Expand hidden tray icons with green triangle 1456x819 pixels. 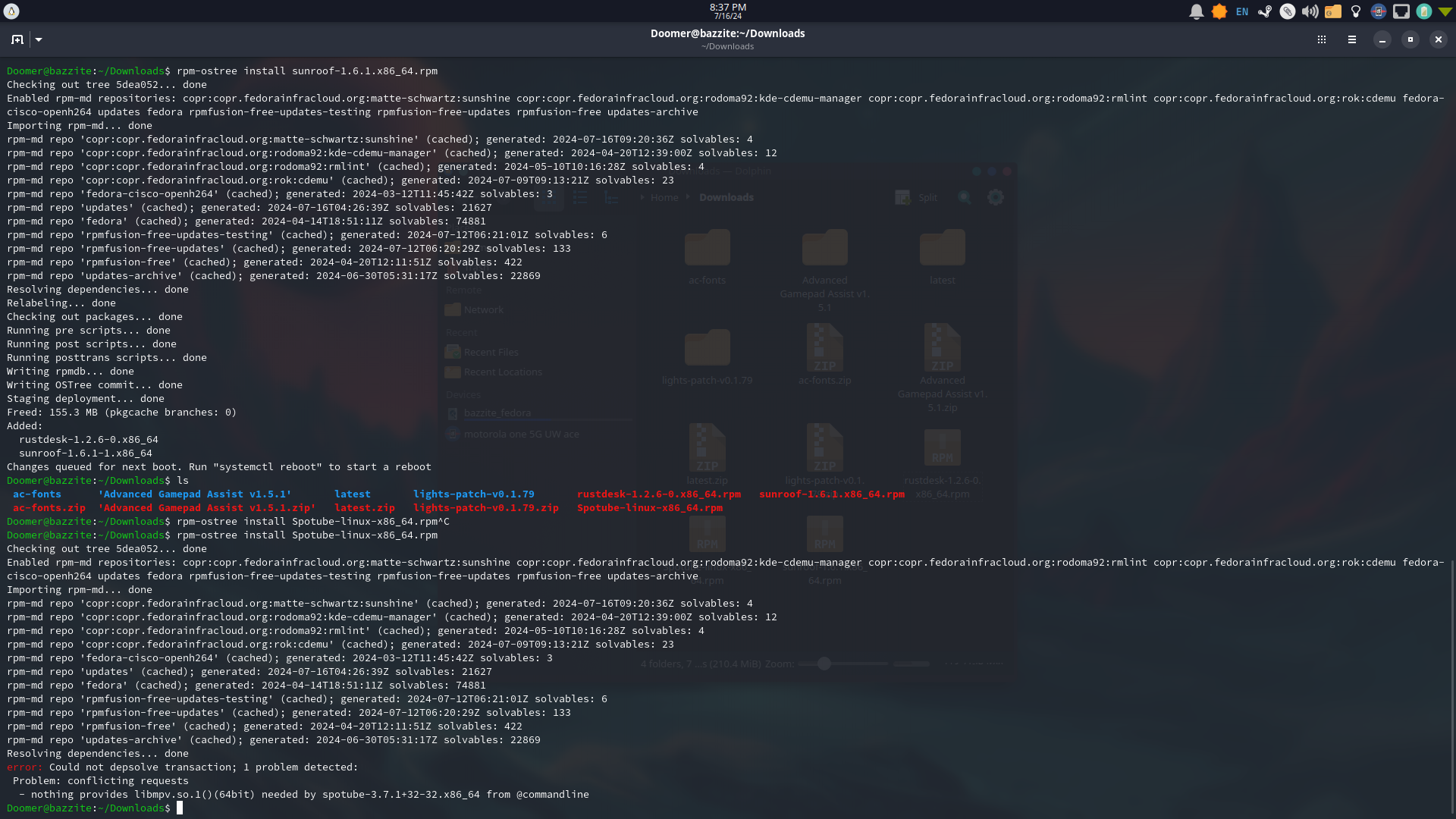click(1445, 11)
